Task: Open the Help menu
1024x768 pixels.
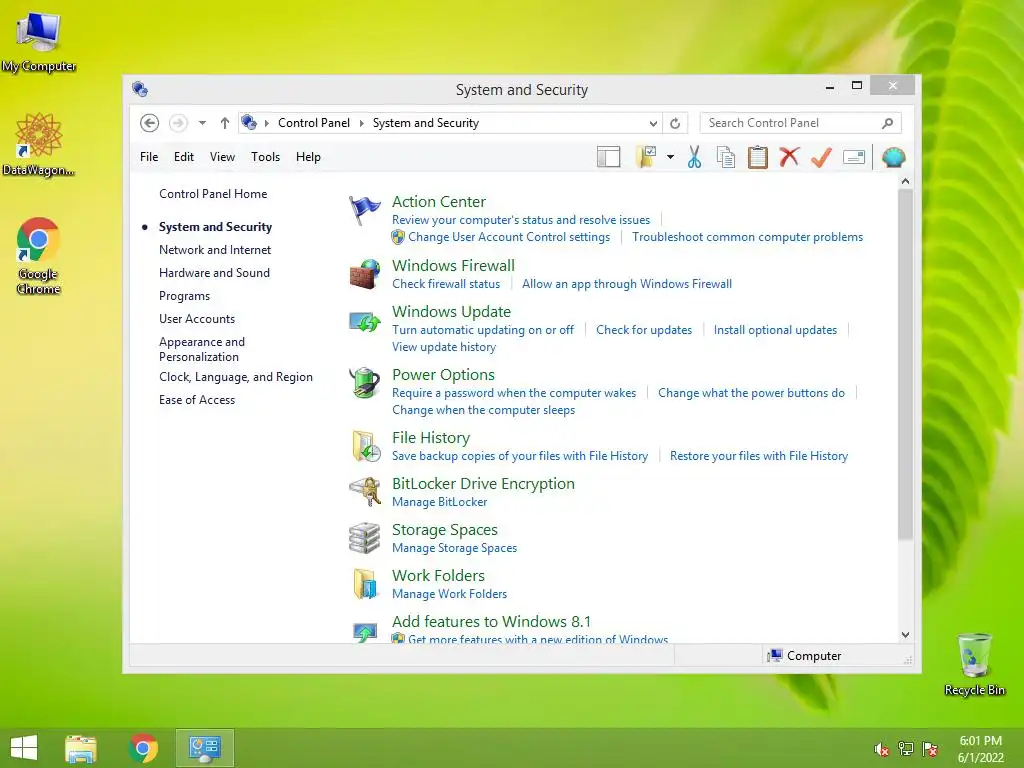Action: tap(308, 157)
